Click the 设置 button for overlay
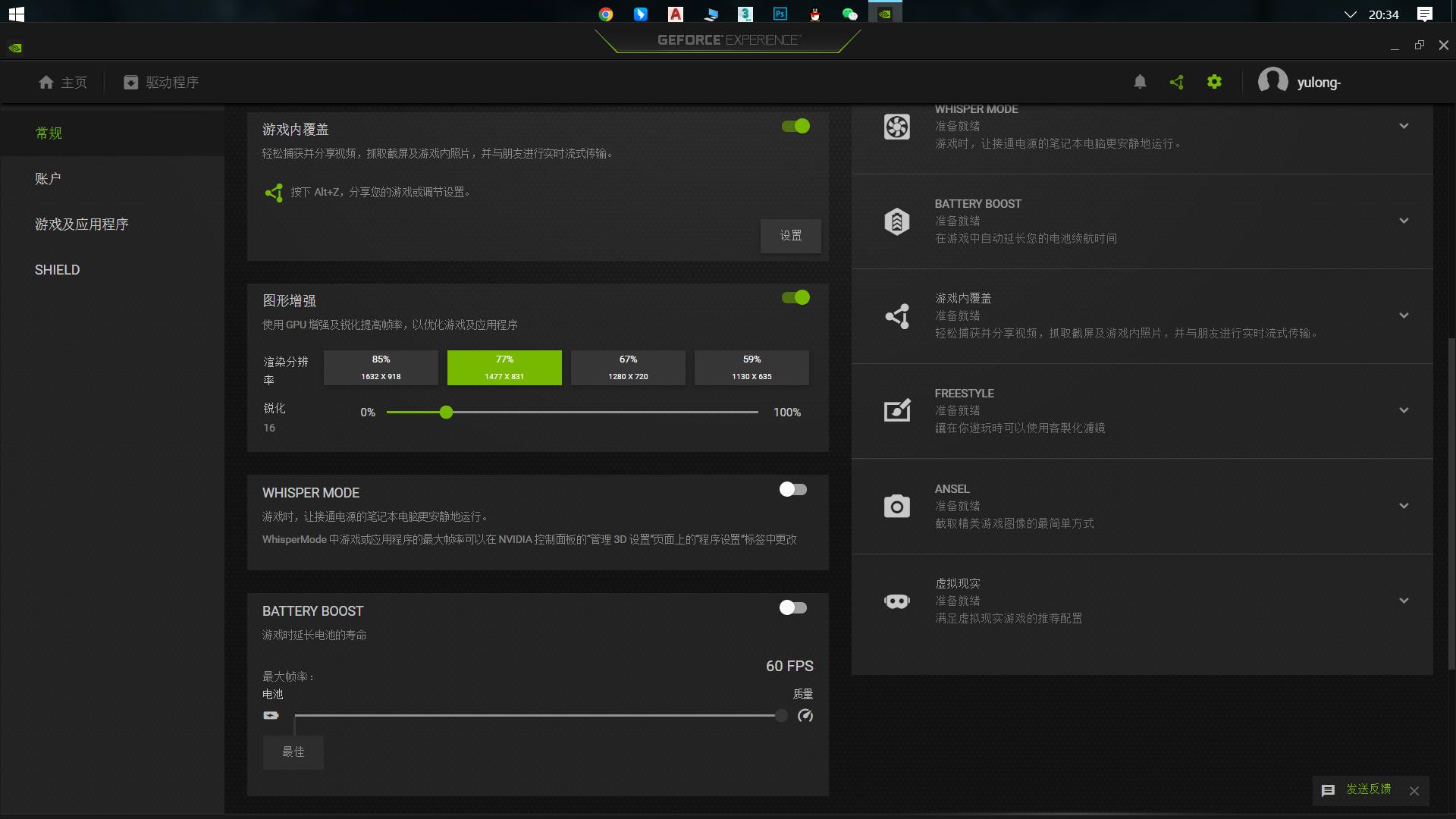 point(790,236)
